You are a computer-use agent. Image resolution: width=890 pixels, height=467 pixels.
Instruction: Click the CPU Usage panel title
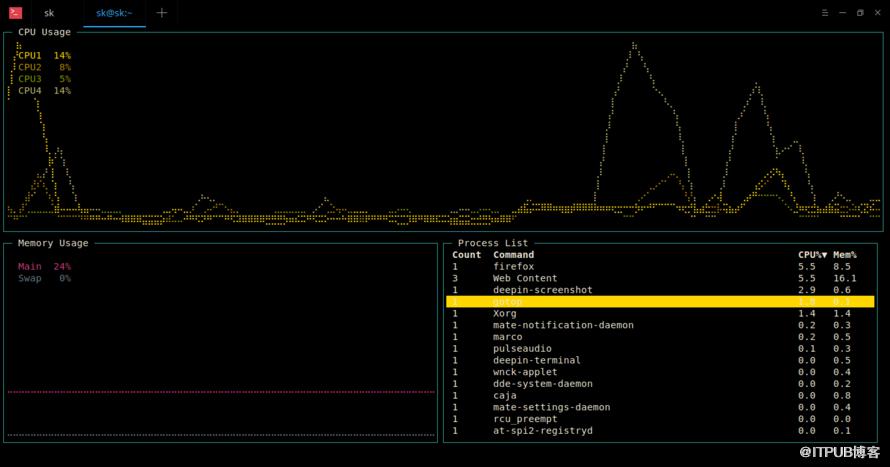coord(44,32)
